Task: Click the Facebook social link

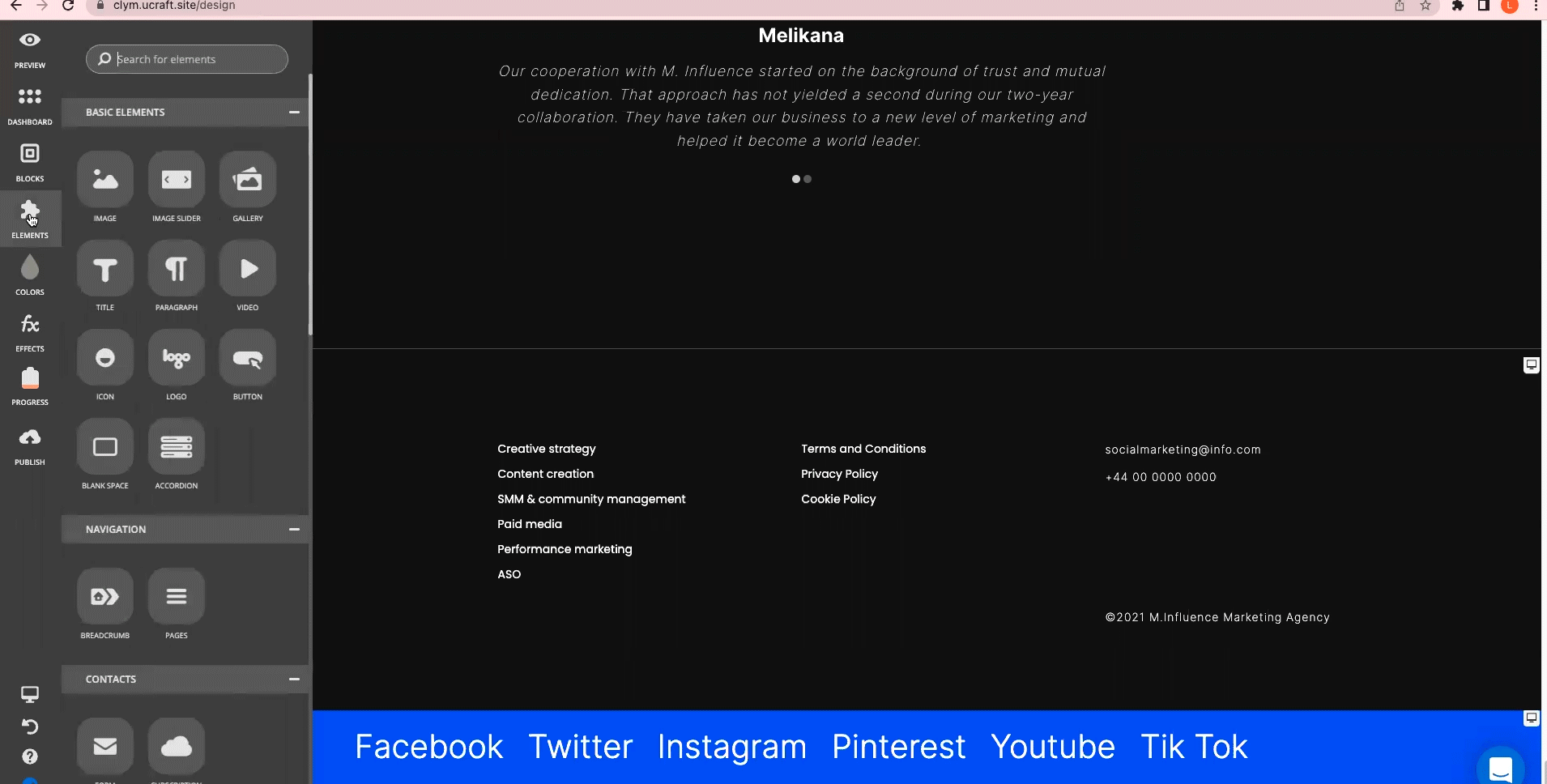Action: [429, 747]
